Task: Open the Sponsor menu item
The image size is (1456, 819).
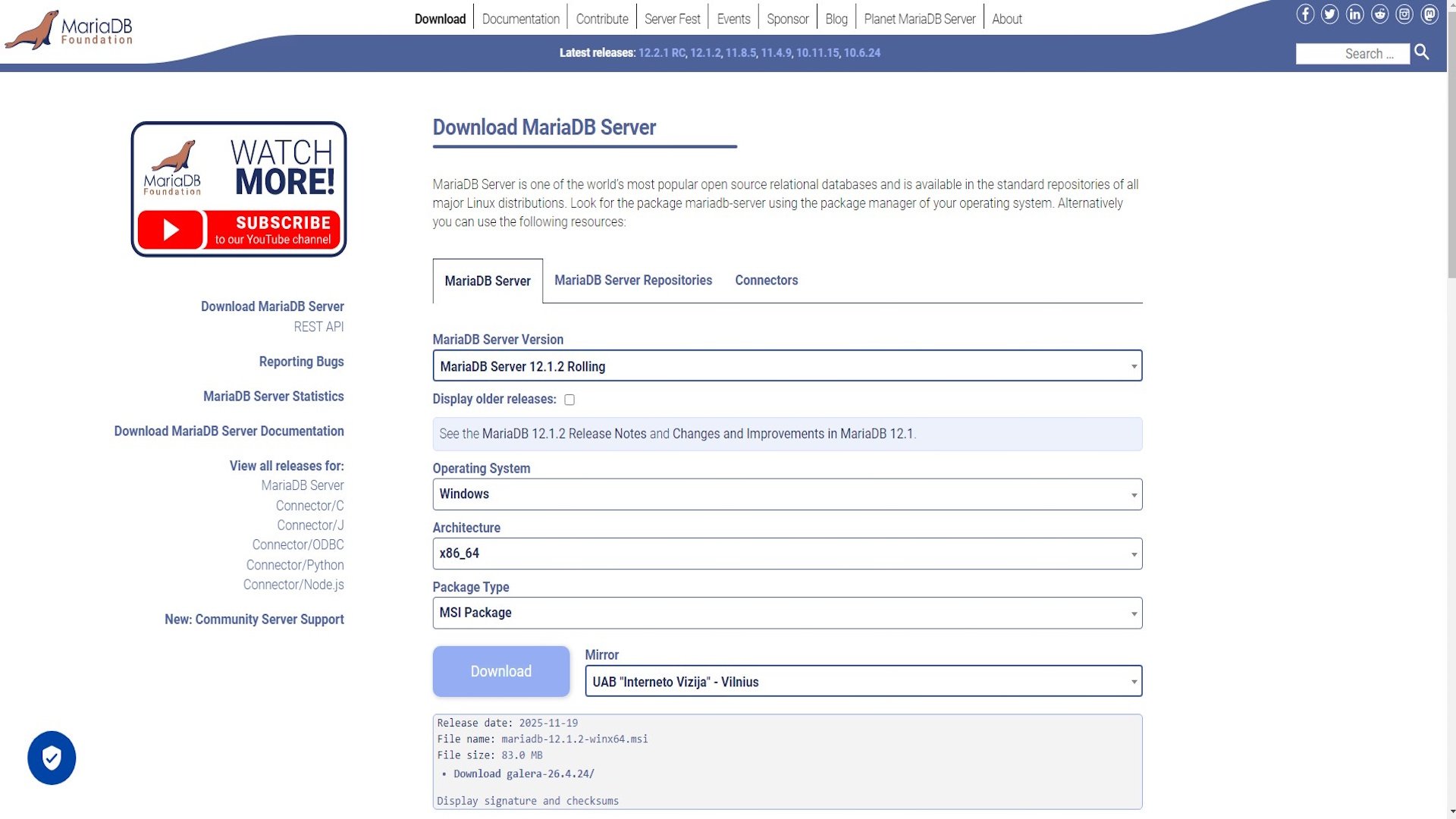Action: (x=788, y=19)
